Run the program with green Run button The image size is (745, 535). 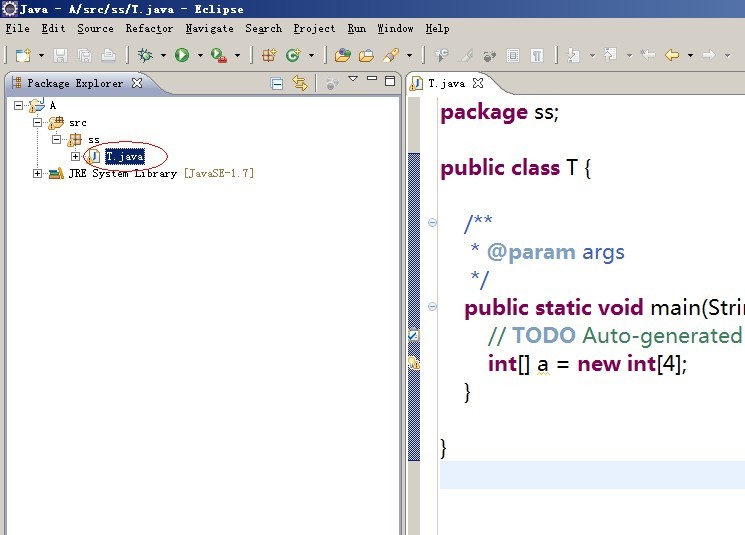pos(182,55)
